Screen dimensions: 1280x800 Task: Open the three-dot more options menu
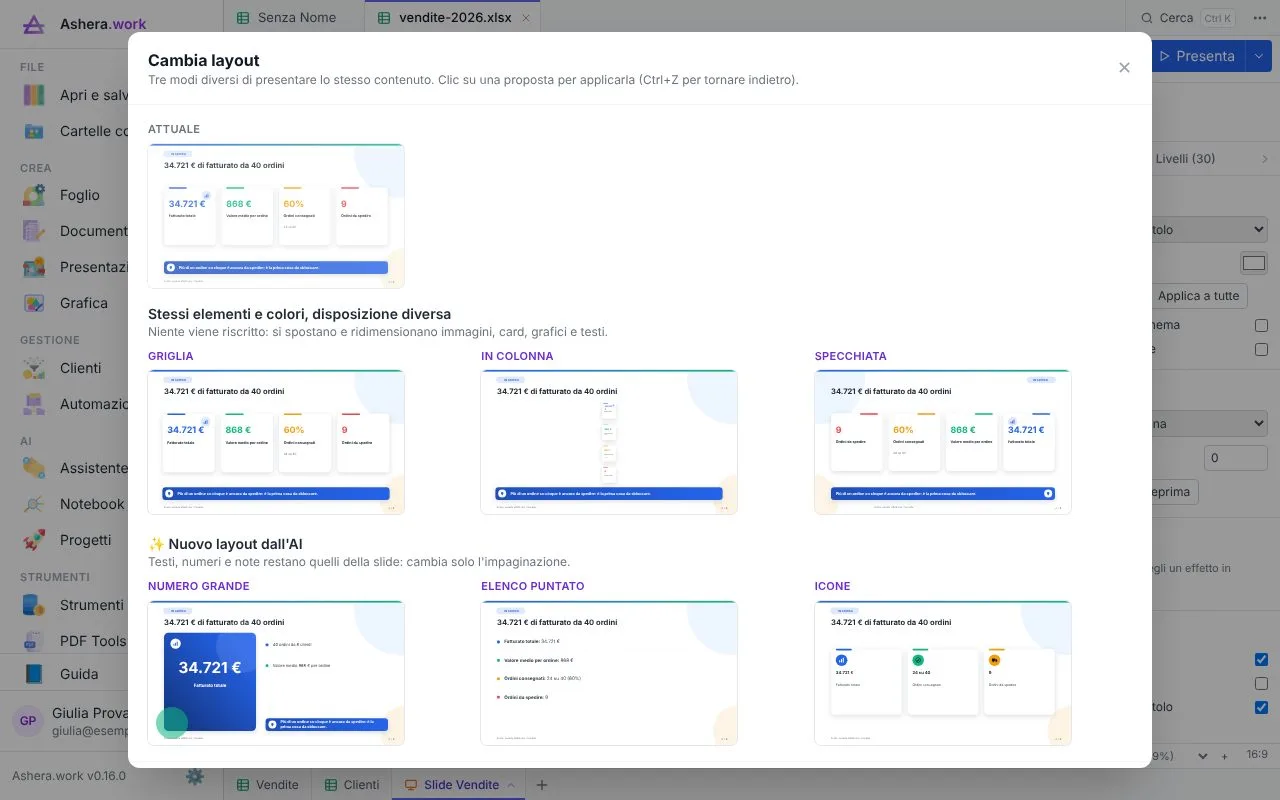click(1259, 18)
